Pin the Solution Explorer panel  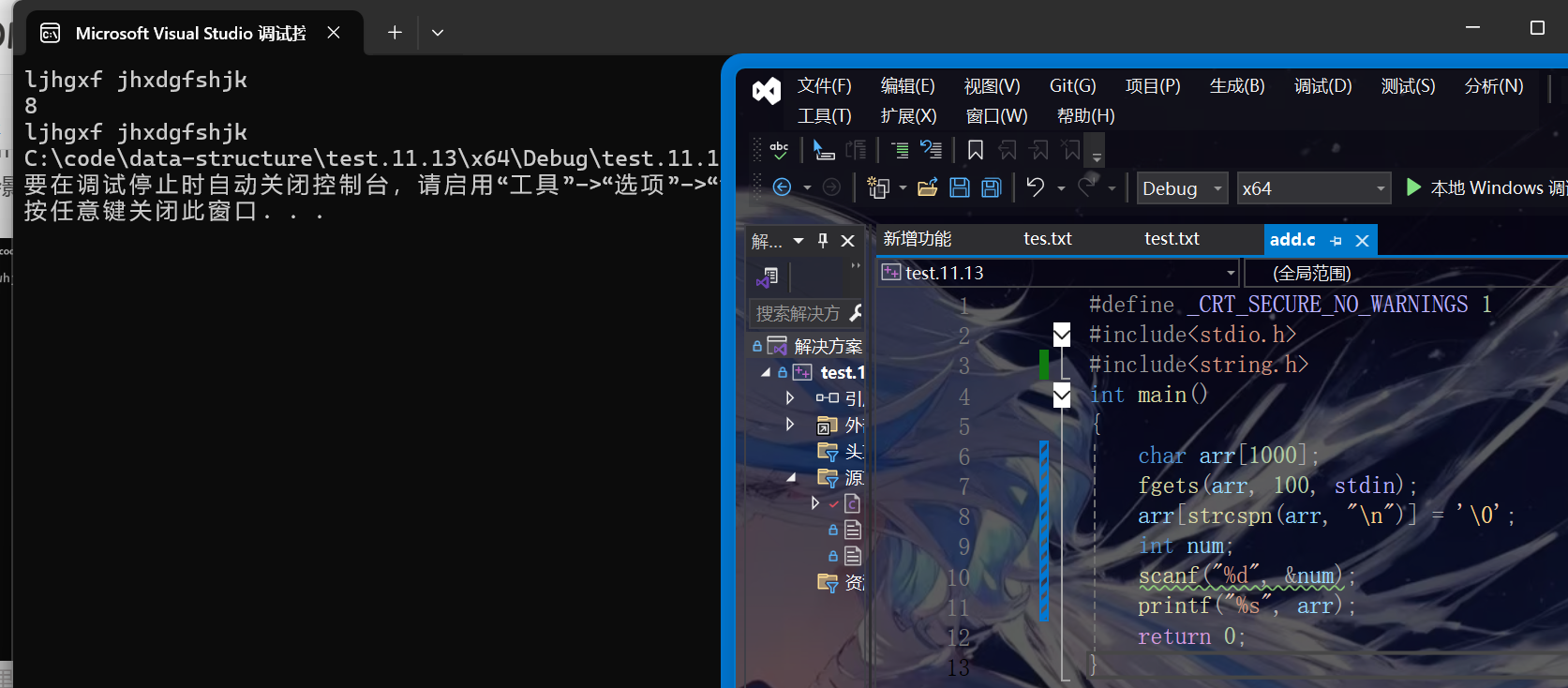[x=823, y=241]
